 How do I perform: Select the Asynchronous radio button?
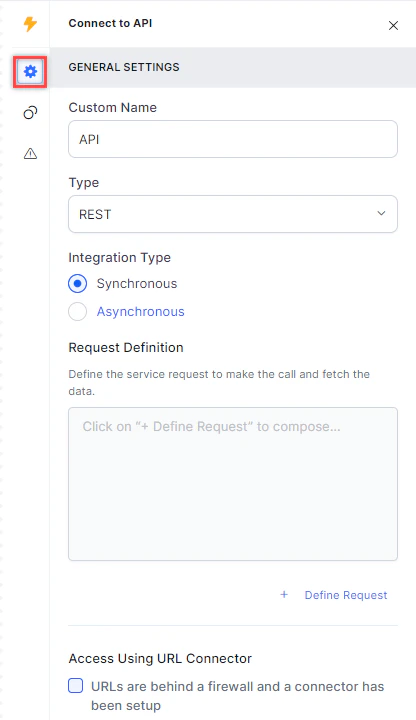[78, 312]
